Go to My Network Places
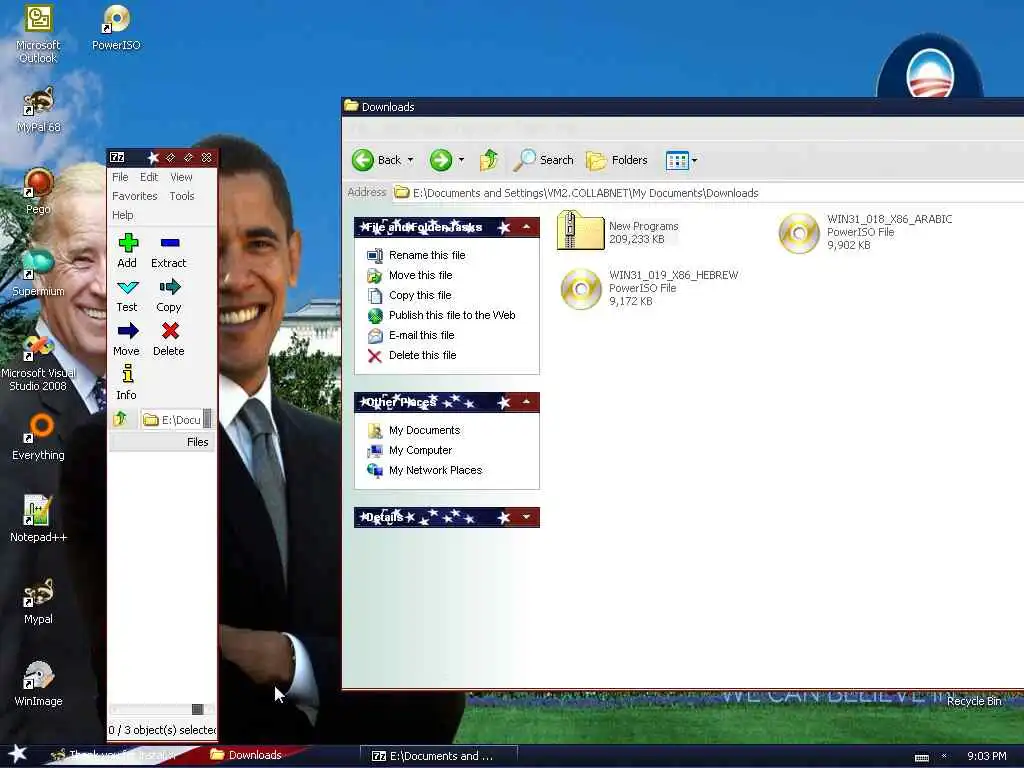Viewport: 1024px width, 768px height. pos(435,470)
